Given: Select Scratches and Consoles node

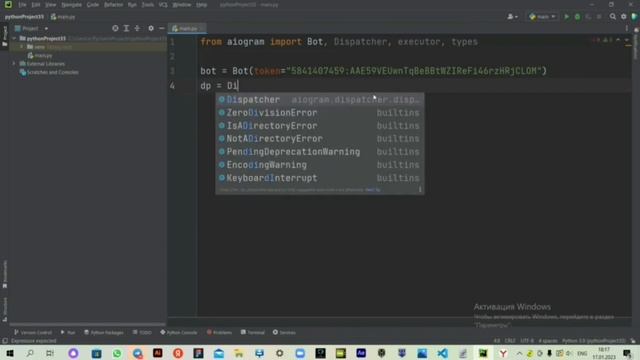Looking at the screenshot, I should tap(49, 72).
